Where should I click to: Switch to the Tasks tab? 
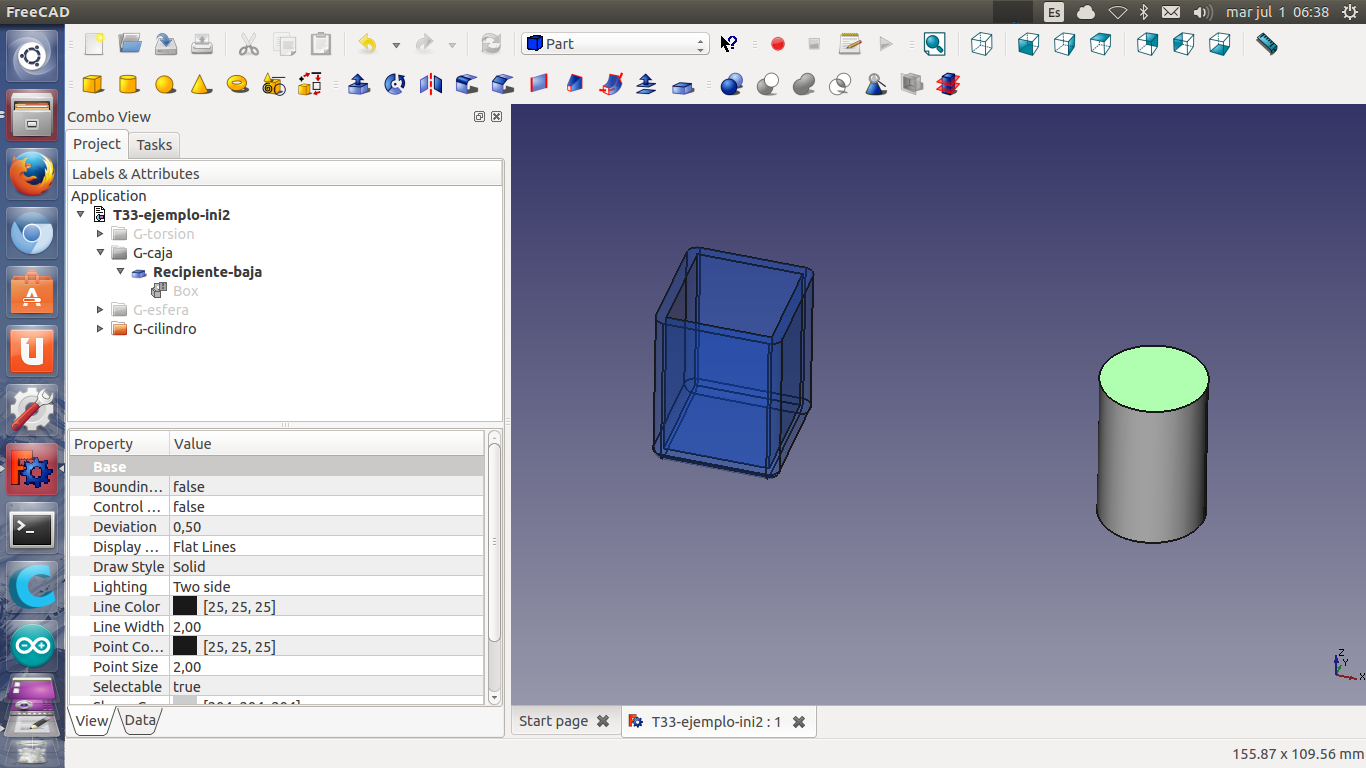coord(154,145)
